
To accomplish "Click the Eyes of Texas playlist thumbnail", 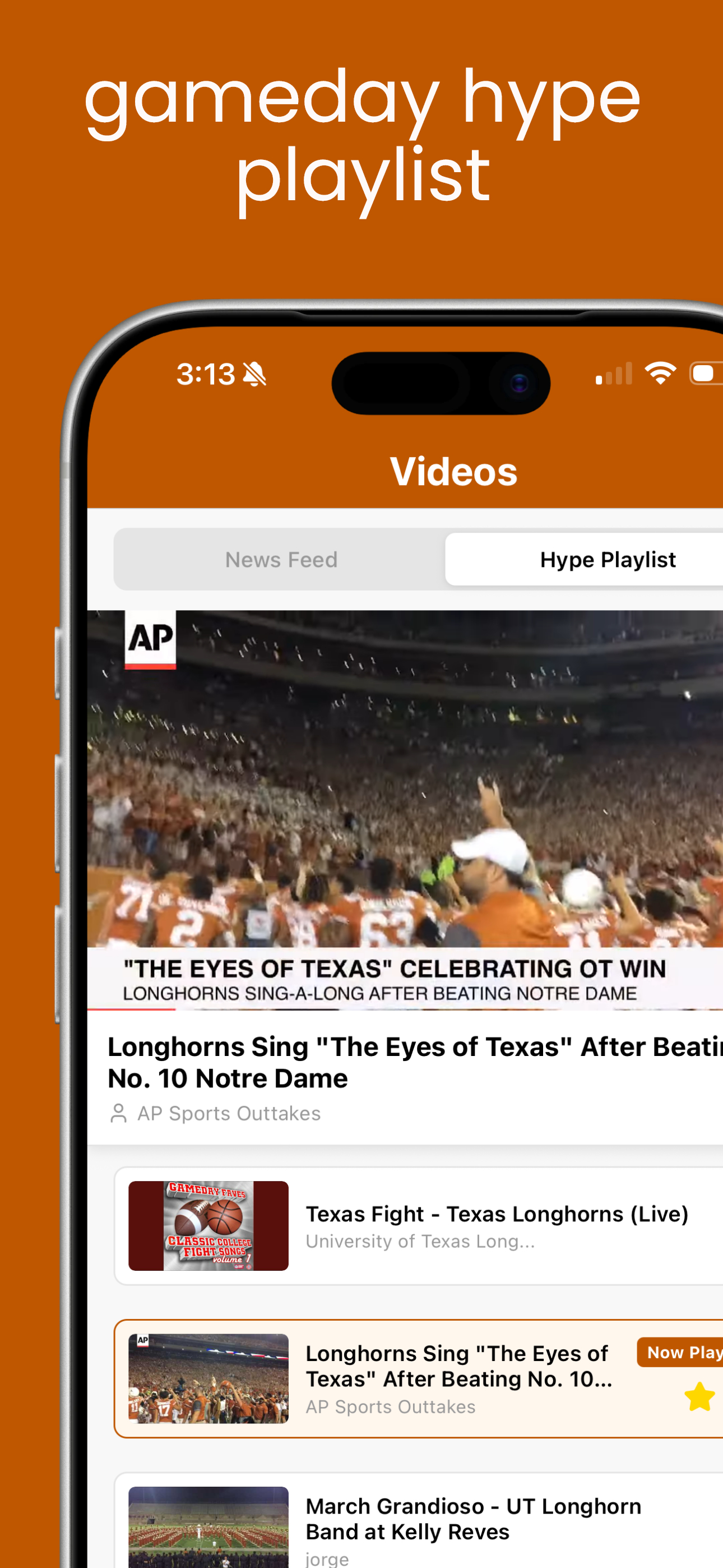I will [x=208, y=1378].
